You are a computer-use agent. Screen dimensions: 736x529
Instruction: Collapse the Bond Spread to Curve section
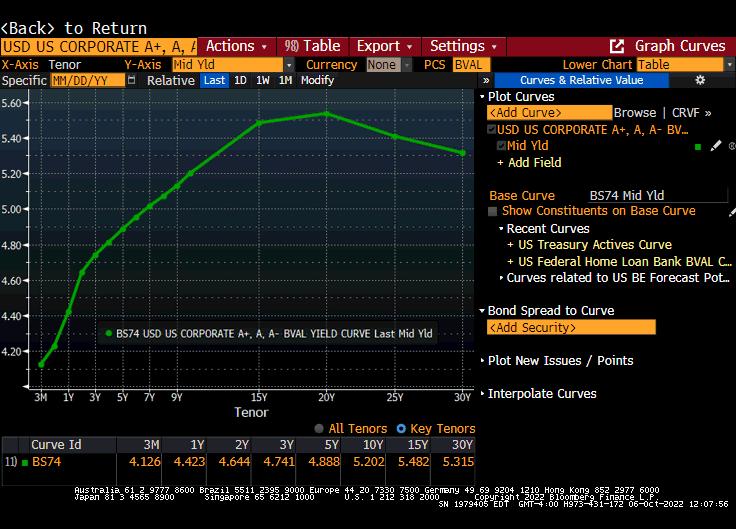coord(482,311)
